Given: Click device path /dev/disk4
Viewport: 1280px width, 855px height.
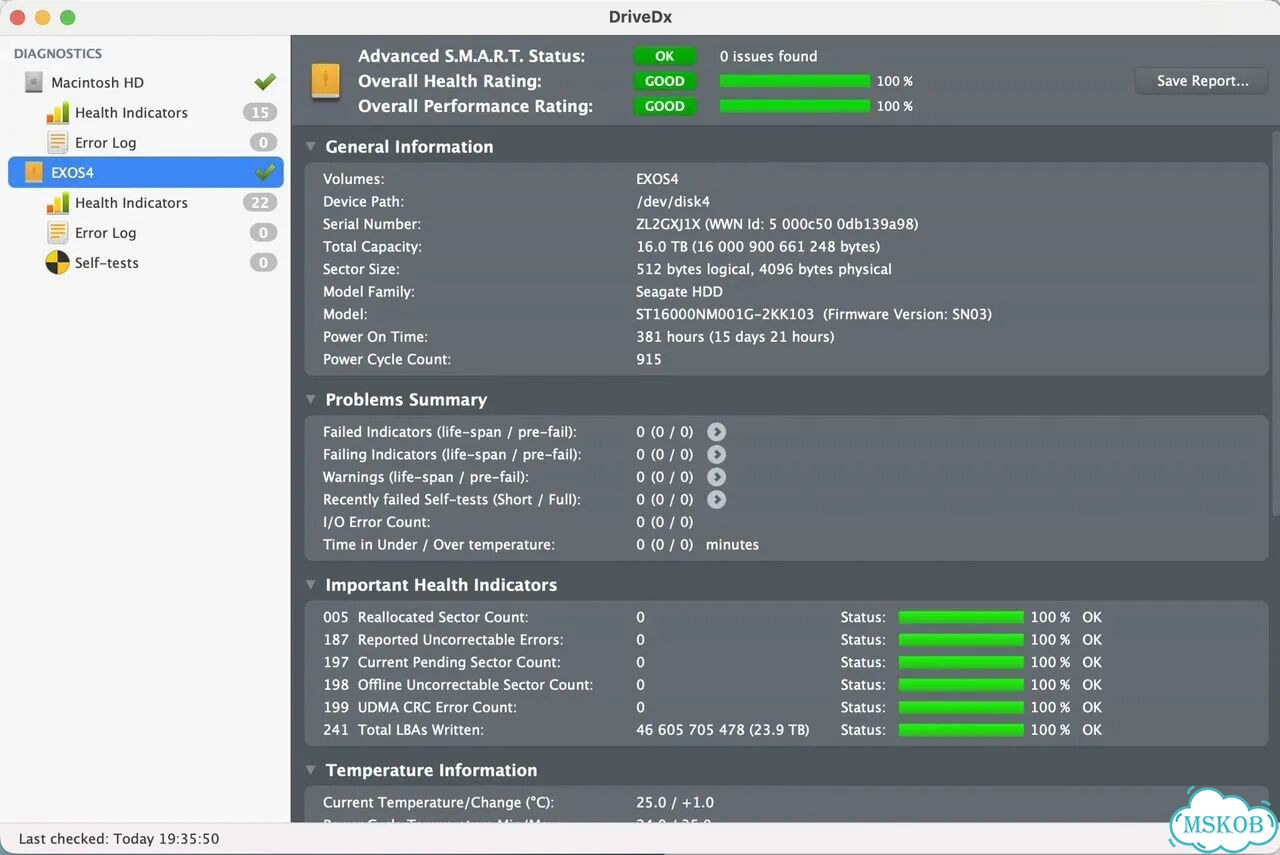Looking at the screenshot, I should [673, 202].
